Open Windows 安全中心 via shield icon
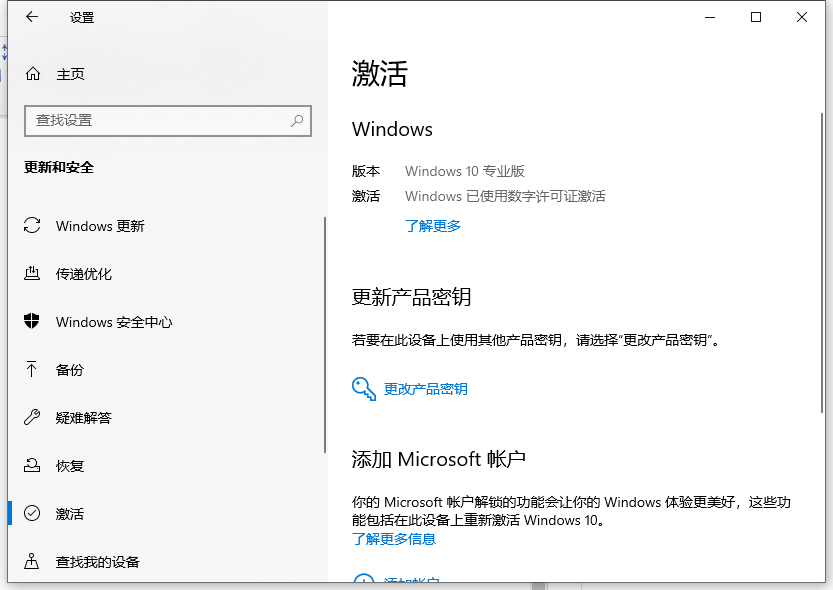The height and width of the screenshot is (590, 833). (32, 322)
